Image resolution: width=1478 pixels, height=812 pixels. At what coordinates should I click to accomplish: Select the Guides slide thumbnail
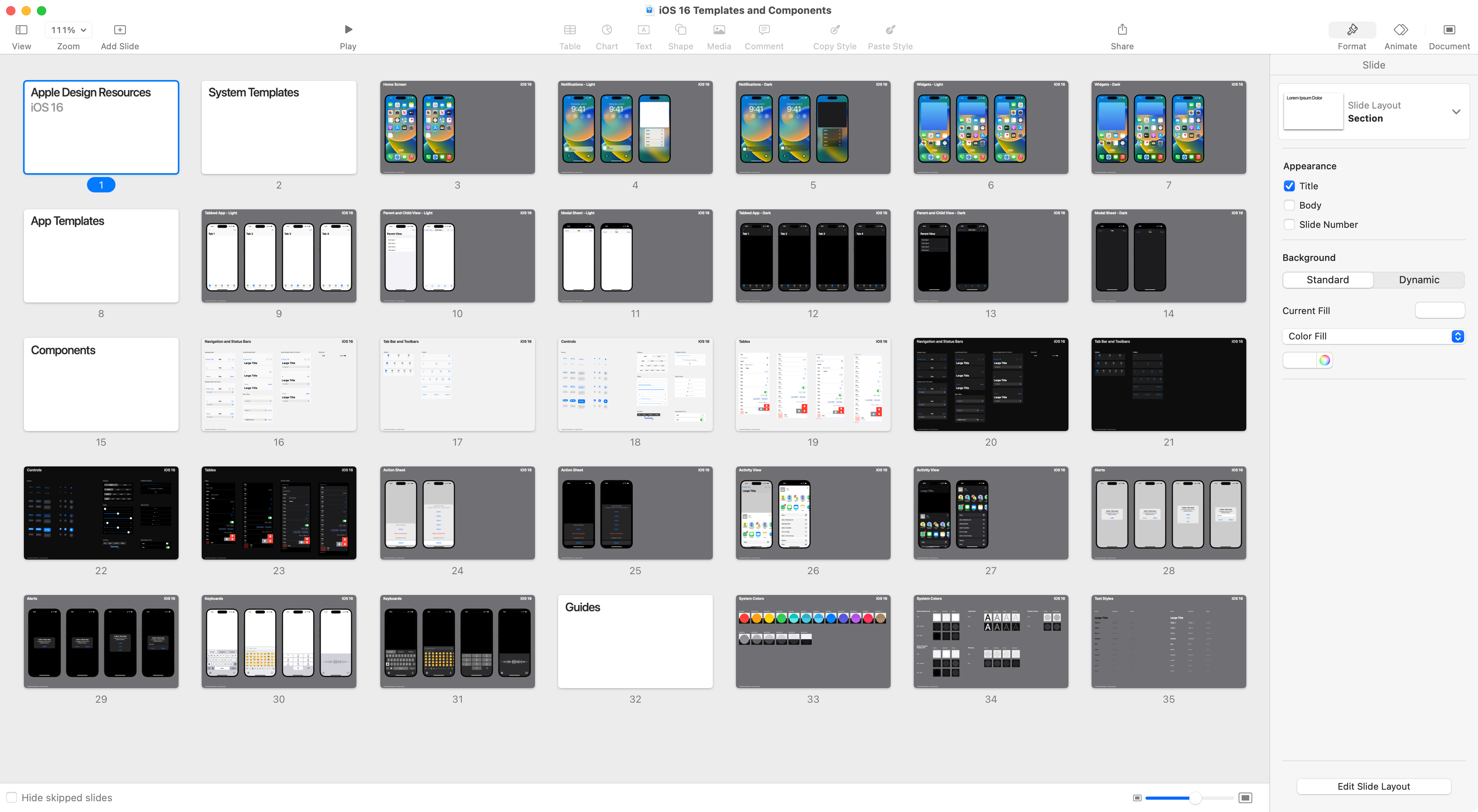pyautogui.click(x=635, y=642)
